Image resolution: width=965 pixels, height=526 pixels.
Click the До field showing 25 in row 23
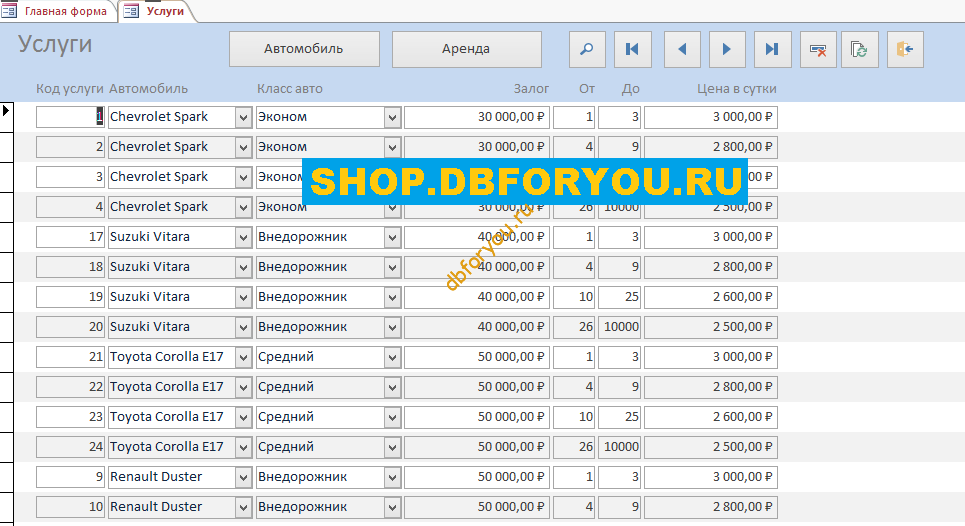(x=620, y=417)
